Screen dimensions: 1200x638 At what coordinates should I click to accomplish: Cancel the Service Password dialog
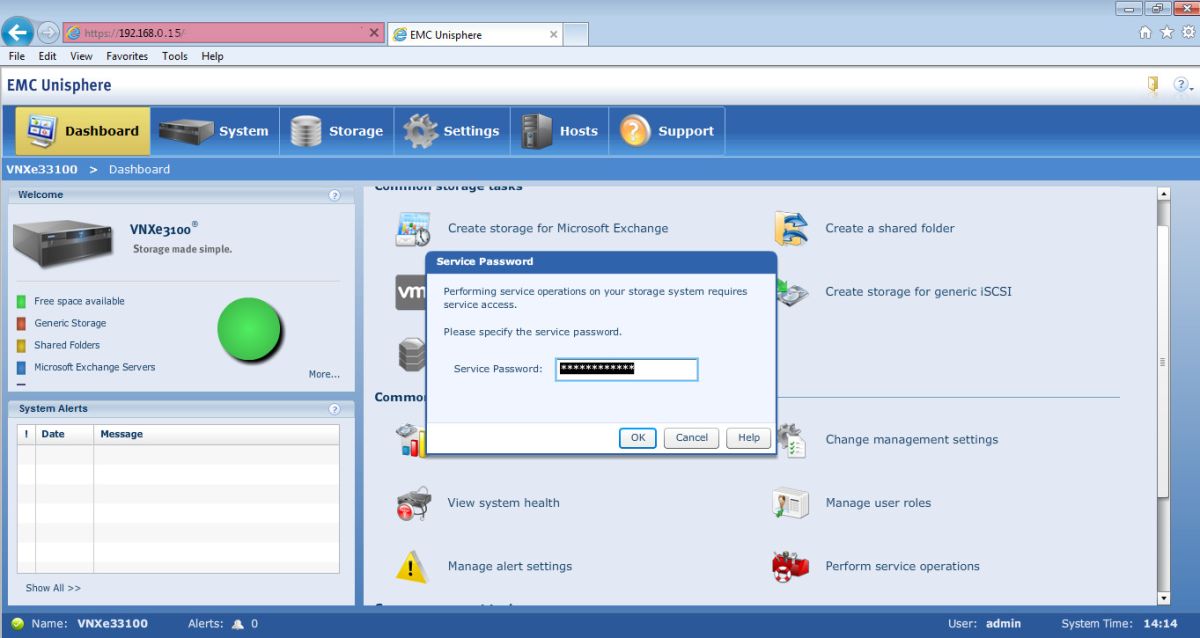coord(691,438)
